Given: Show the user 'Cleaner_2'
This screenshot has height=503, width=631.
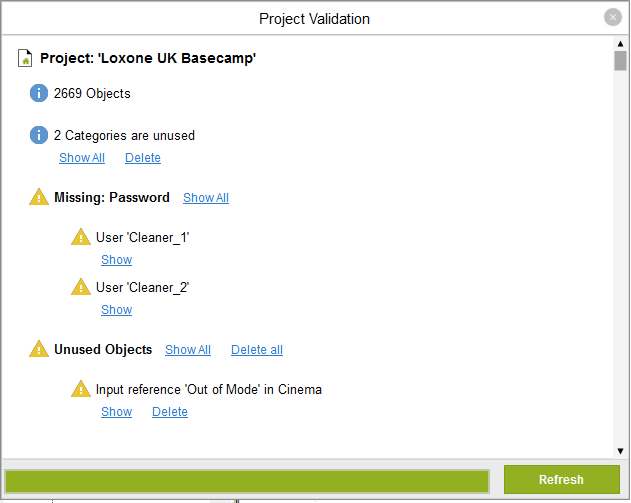Looking at the screenshot, I should tap(117, 310).
